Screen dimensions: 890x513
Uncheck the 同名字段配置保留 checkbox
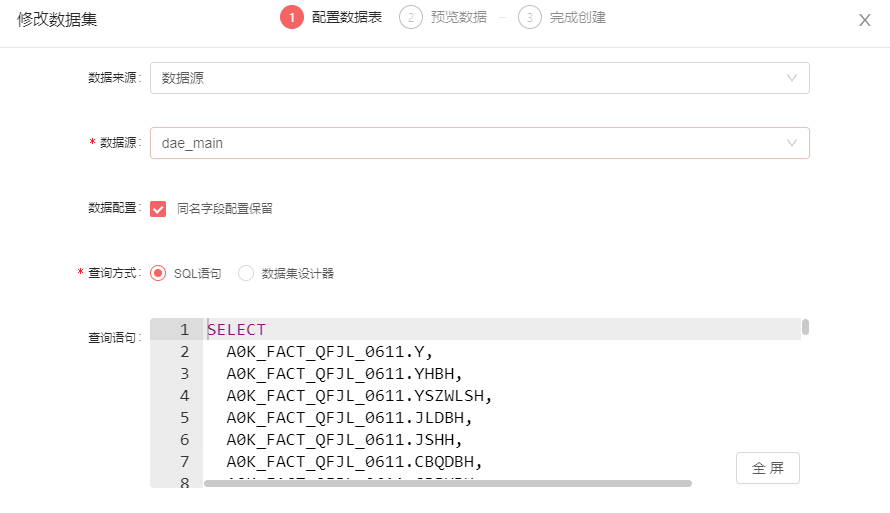(x=158, y=209)
